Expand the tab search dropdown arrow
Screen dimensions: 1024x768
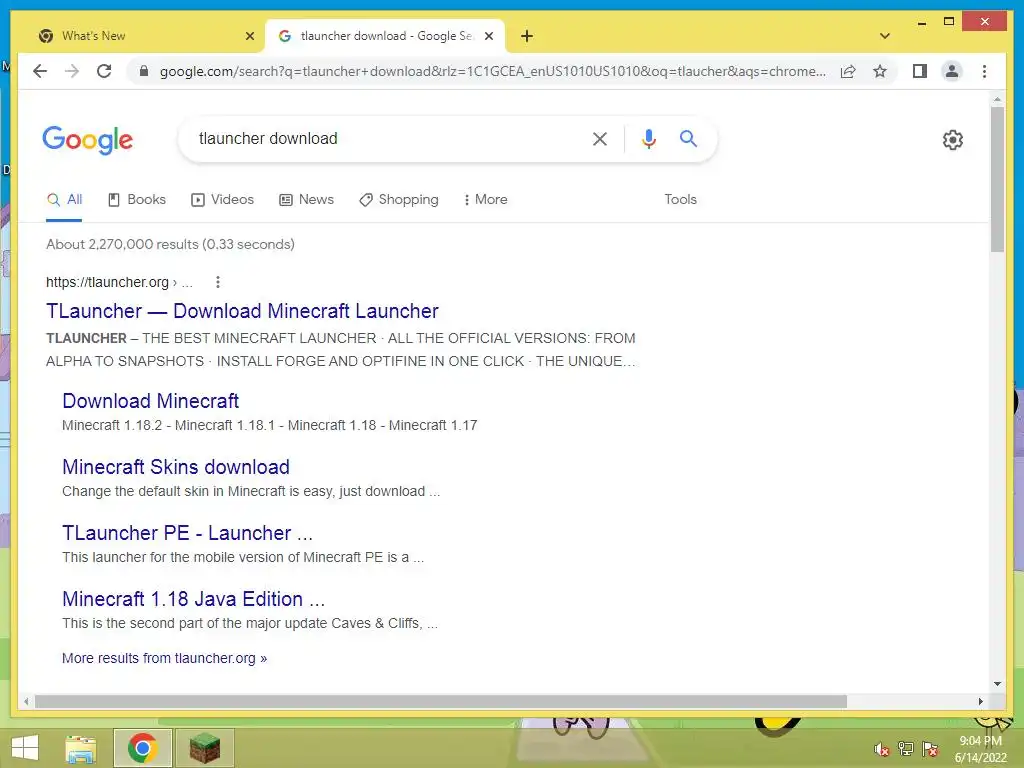885,36
